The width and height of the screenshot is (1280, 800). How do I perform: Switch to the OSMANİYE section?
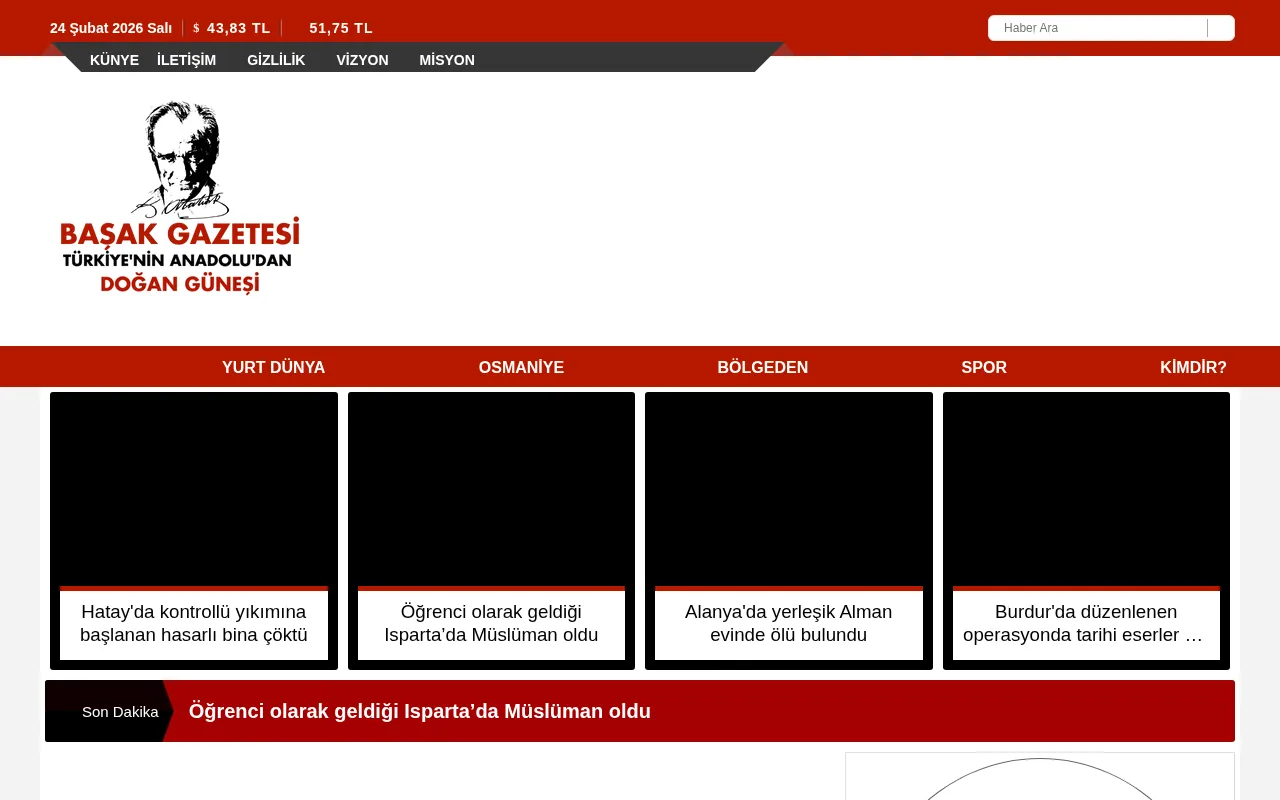(x=521, y=367)
